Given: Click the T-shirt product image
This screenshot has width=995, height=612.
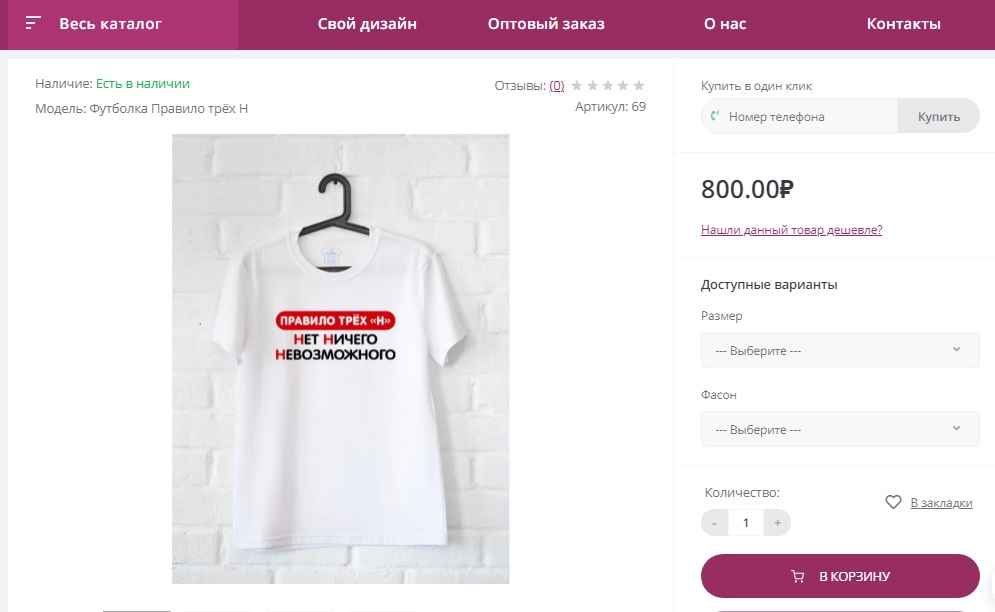Looking at the screenshot, I should 340,358.
